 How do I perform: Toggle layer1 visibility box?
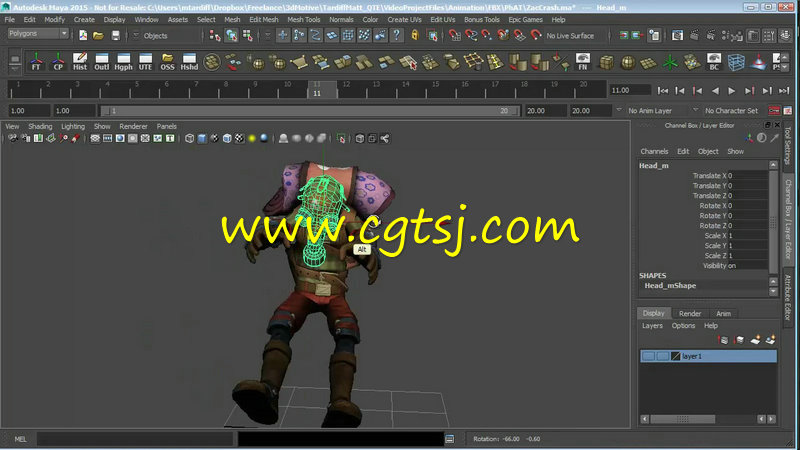tap(648, 356)
